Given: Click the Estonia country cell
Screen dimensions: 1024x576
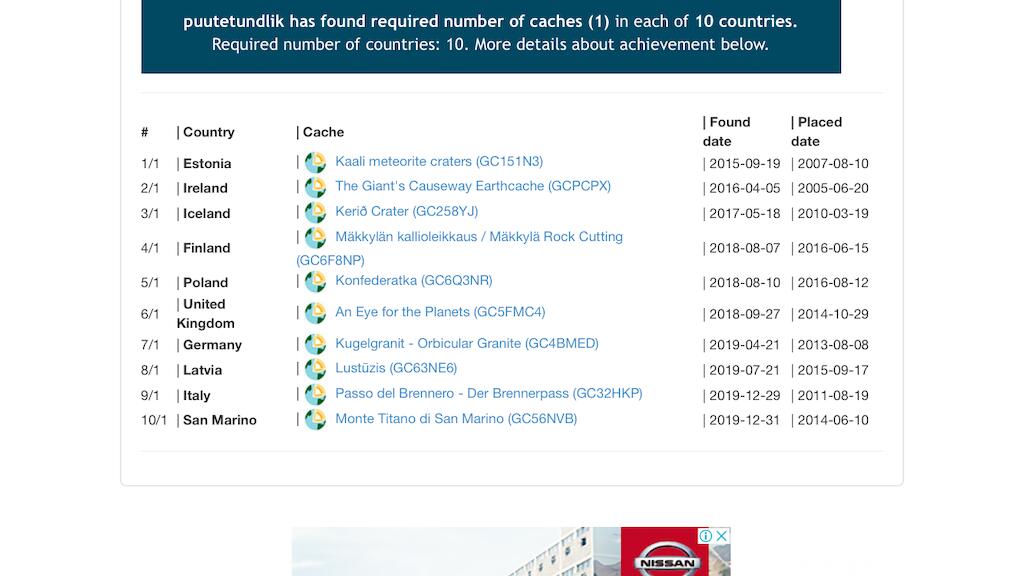Looking at the screenshot, I should (x=207, y=163).
